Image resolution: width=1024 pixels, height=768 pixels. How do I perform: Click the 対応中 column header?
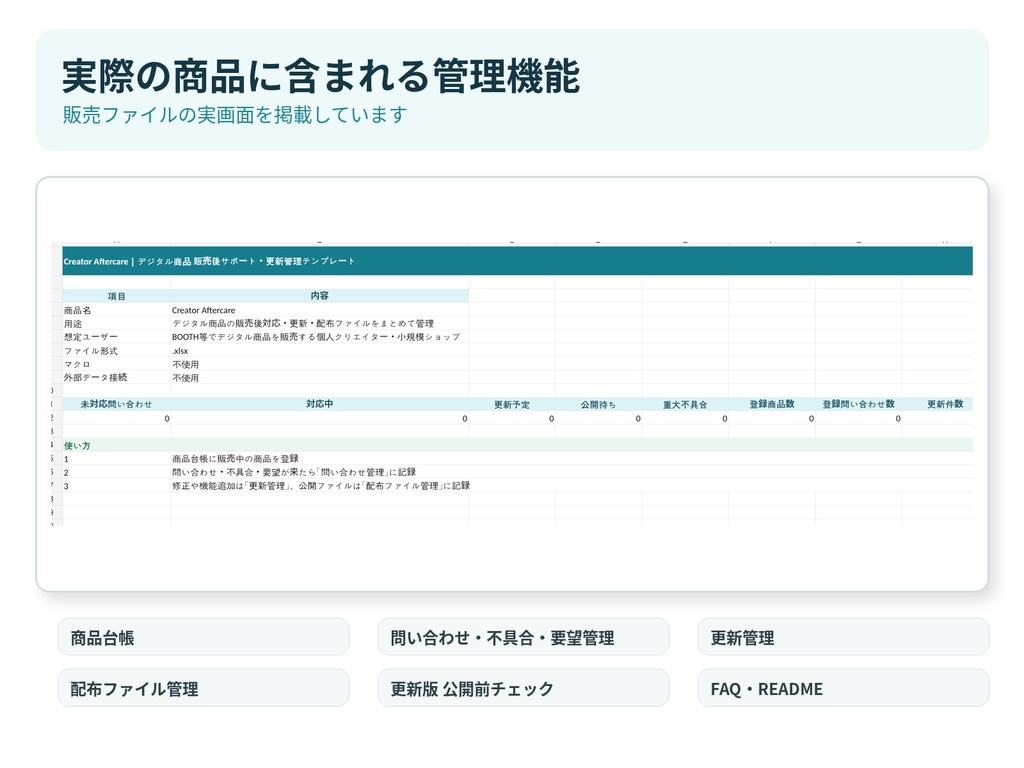tap(319, 404)
